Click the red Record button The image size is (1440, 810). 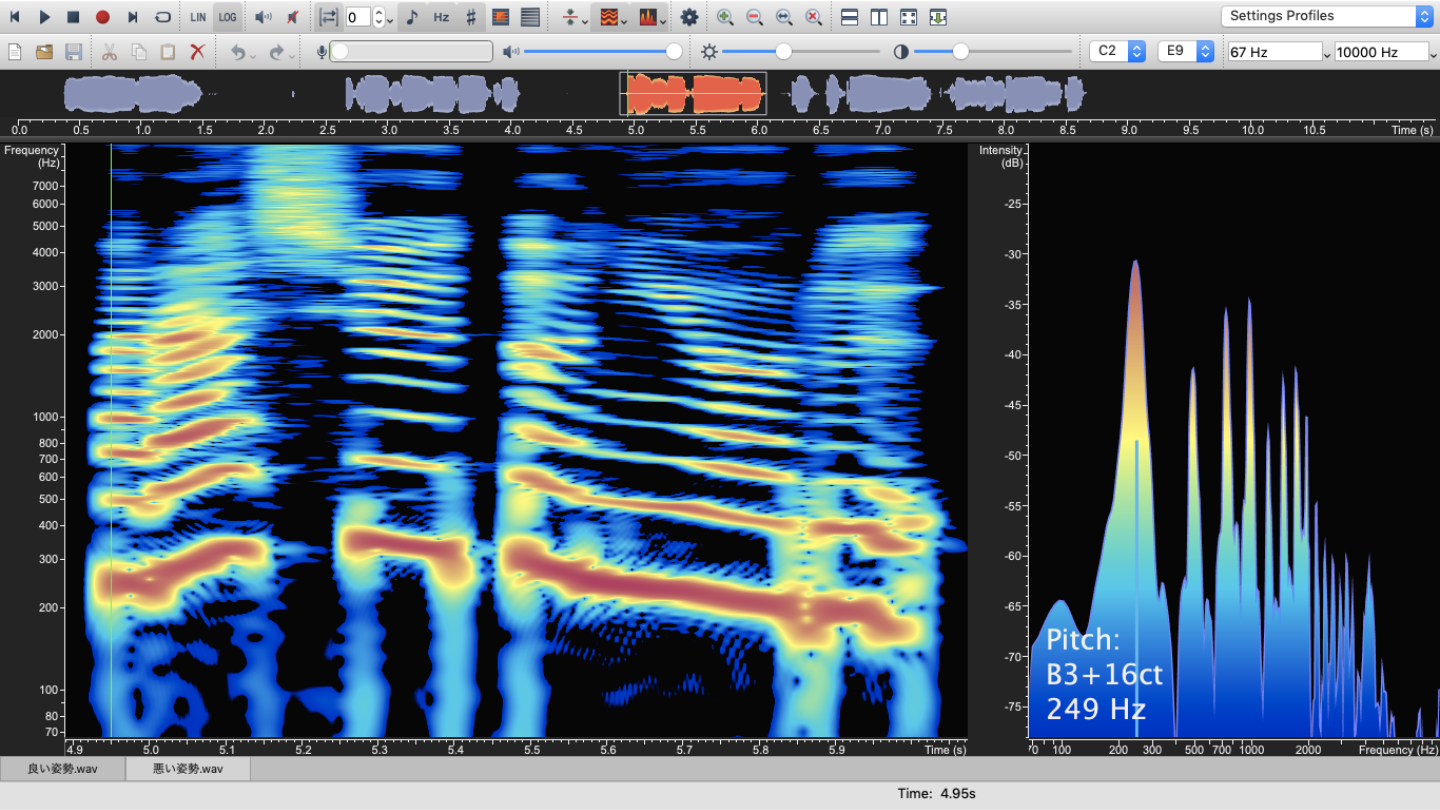pyautogui.click(x=102, y=17)
